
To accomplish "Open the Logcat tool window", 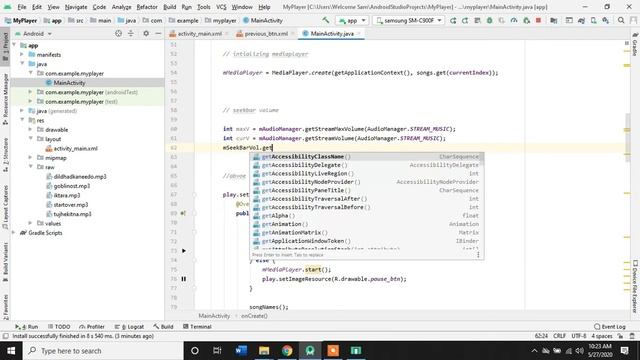I will pos(129,327).
